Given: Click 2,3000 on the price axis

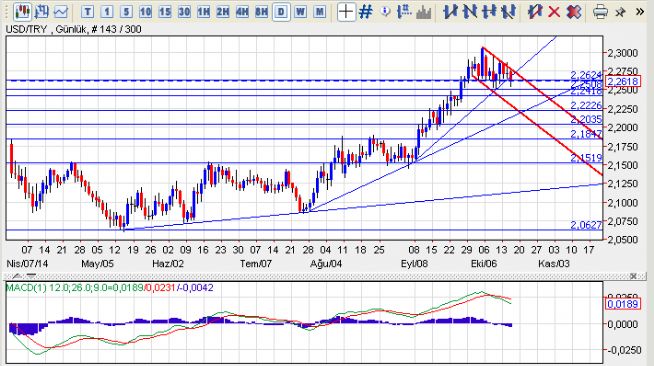Looking at the screenshot, I should click(x=622, y=53).
